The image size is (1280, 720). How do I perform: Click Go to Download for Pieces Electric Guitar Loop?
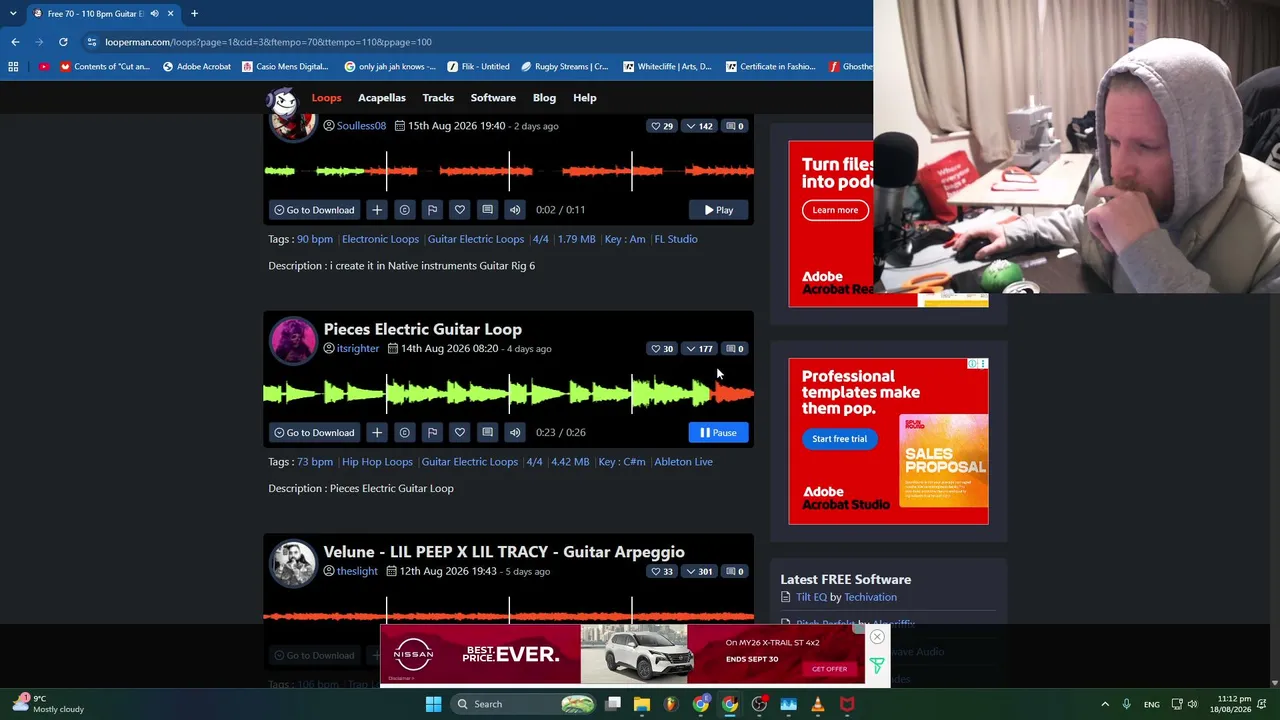point(314,432)
